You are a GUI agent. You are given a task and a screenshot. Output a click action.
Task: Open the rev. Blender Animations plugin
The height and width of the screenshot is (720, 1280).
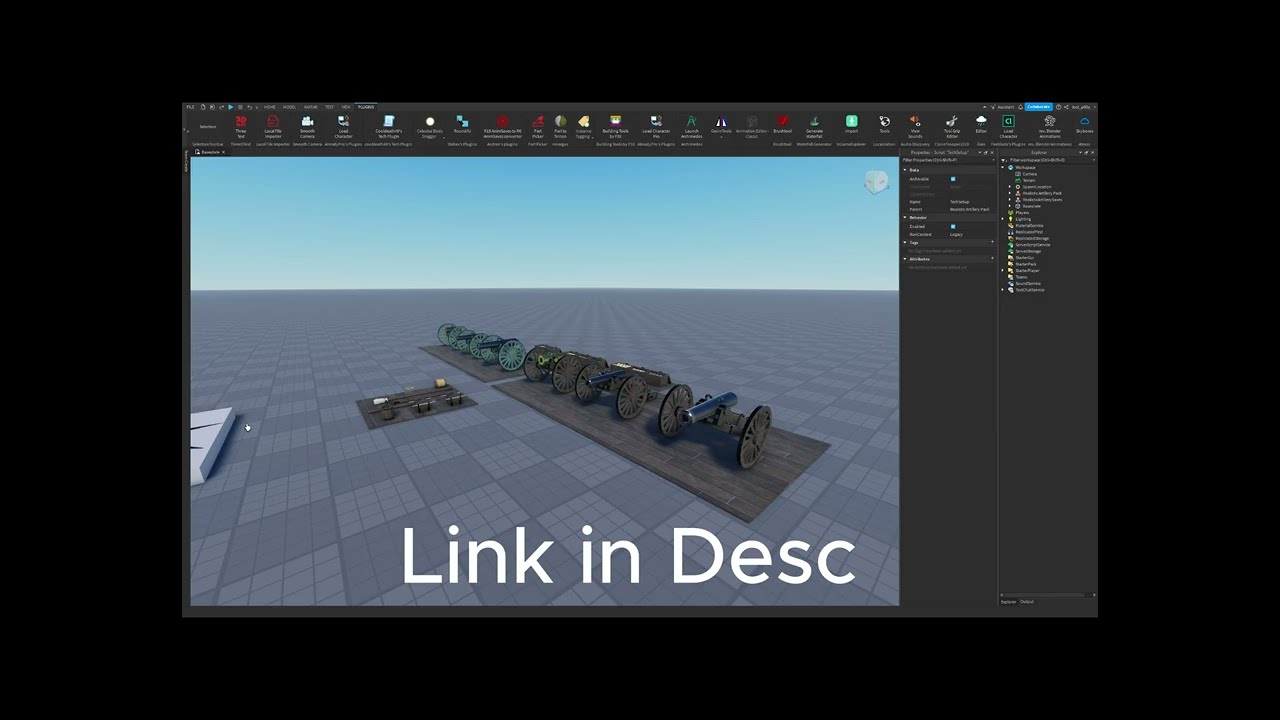click(1050, 126)
